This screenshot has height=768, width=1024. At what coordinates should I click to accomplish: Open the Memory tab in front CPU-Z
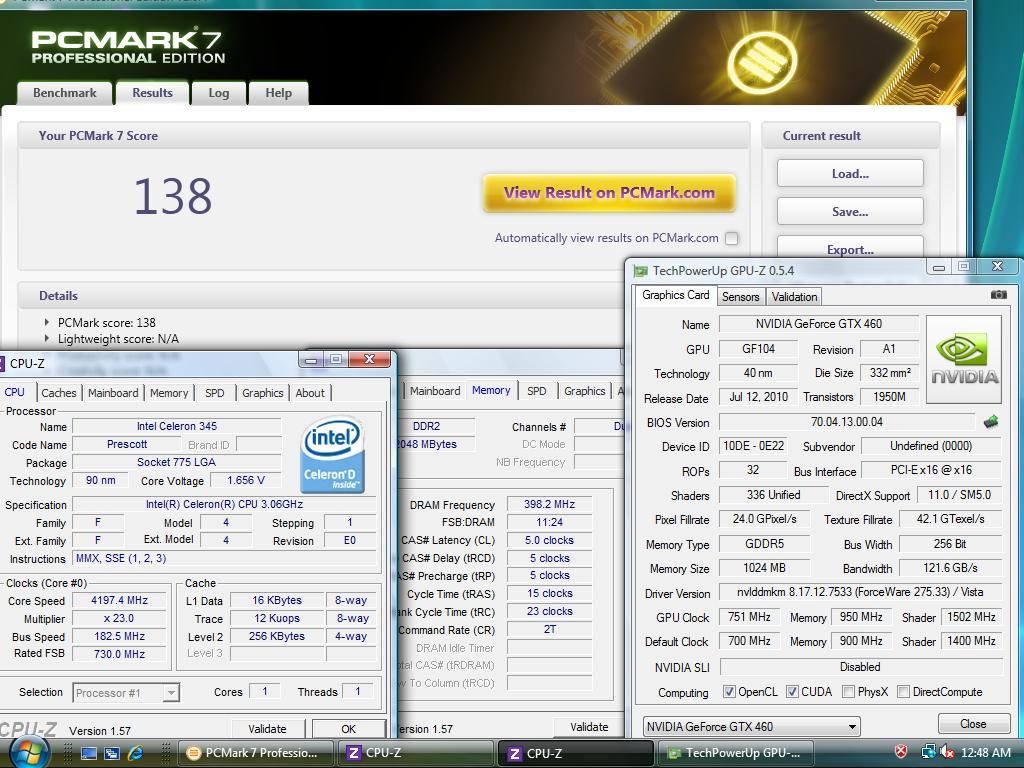168,392
